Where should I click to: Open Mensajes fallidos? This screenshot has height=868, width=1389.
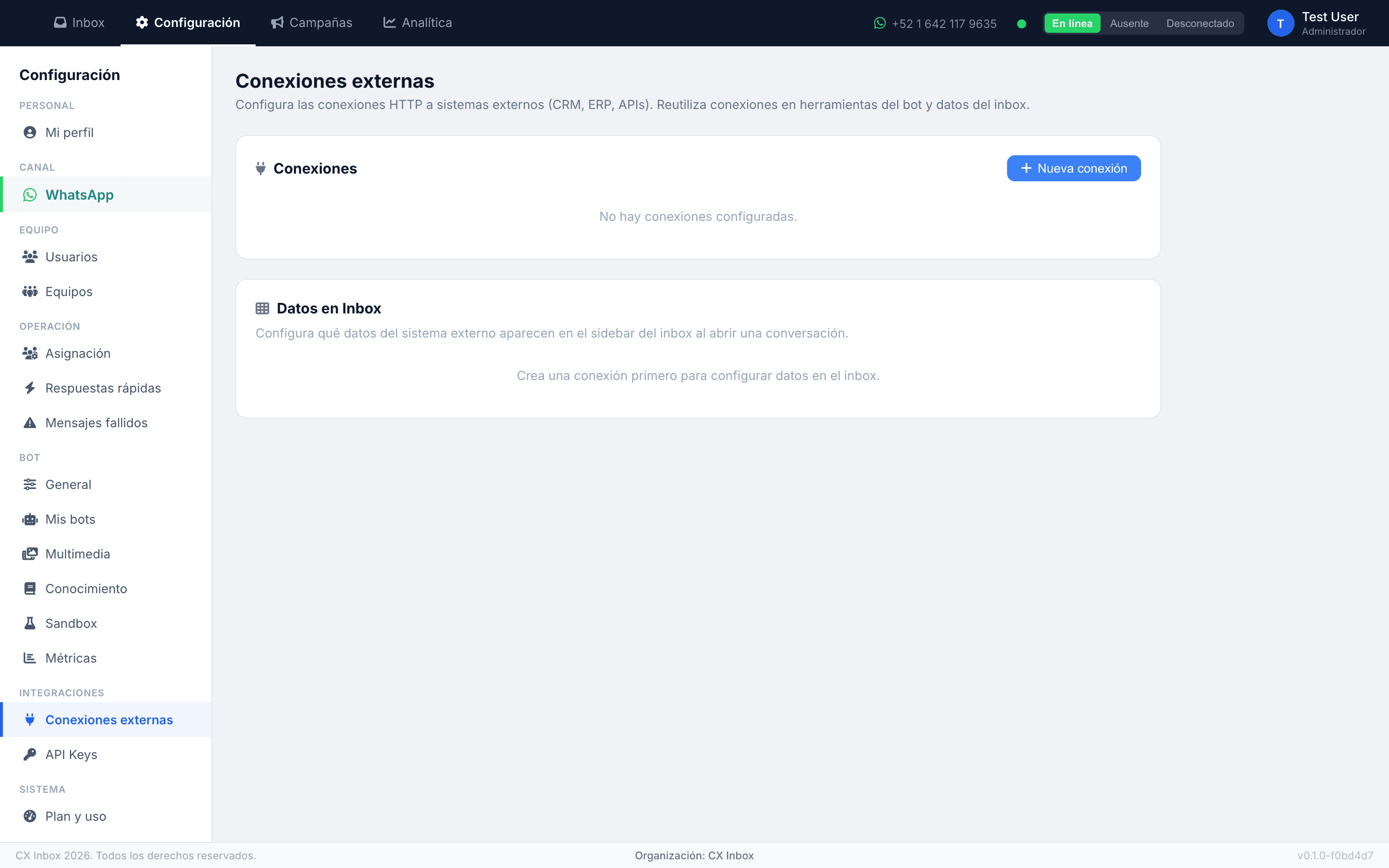tap(106, 423)
